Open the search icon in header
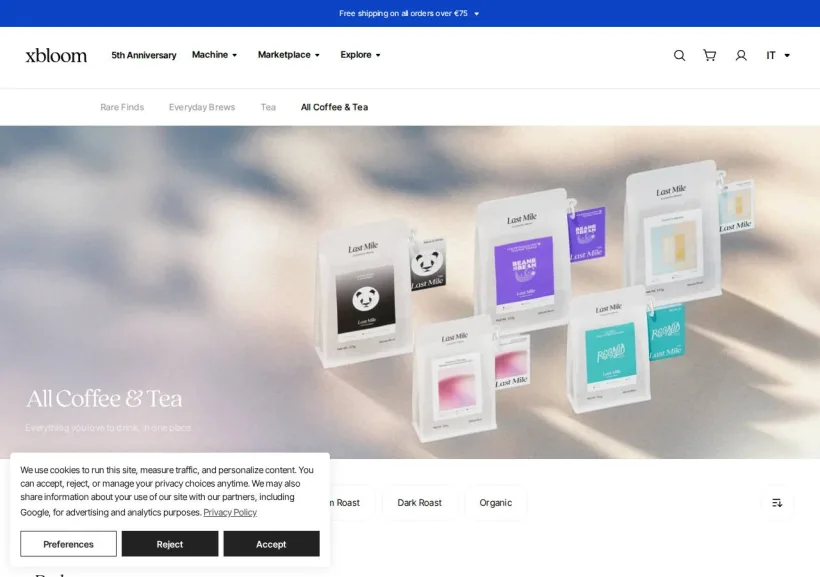 (679, 55)
